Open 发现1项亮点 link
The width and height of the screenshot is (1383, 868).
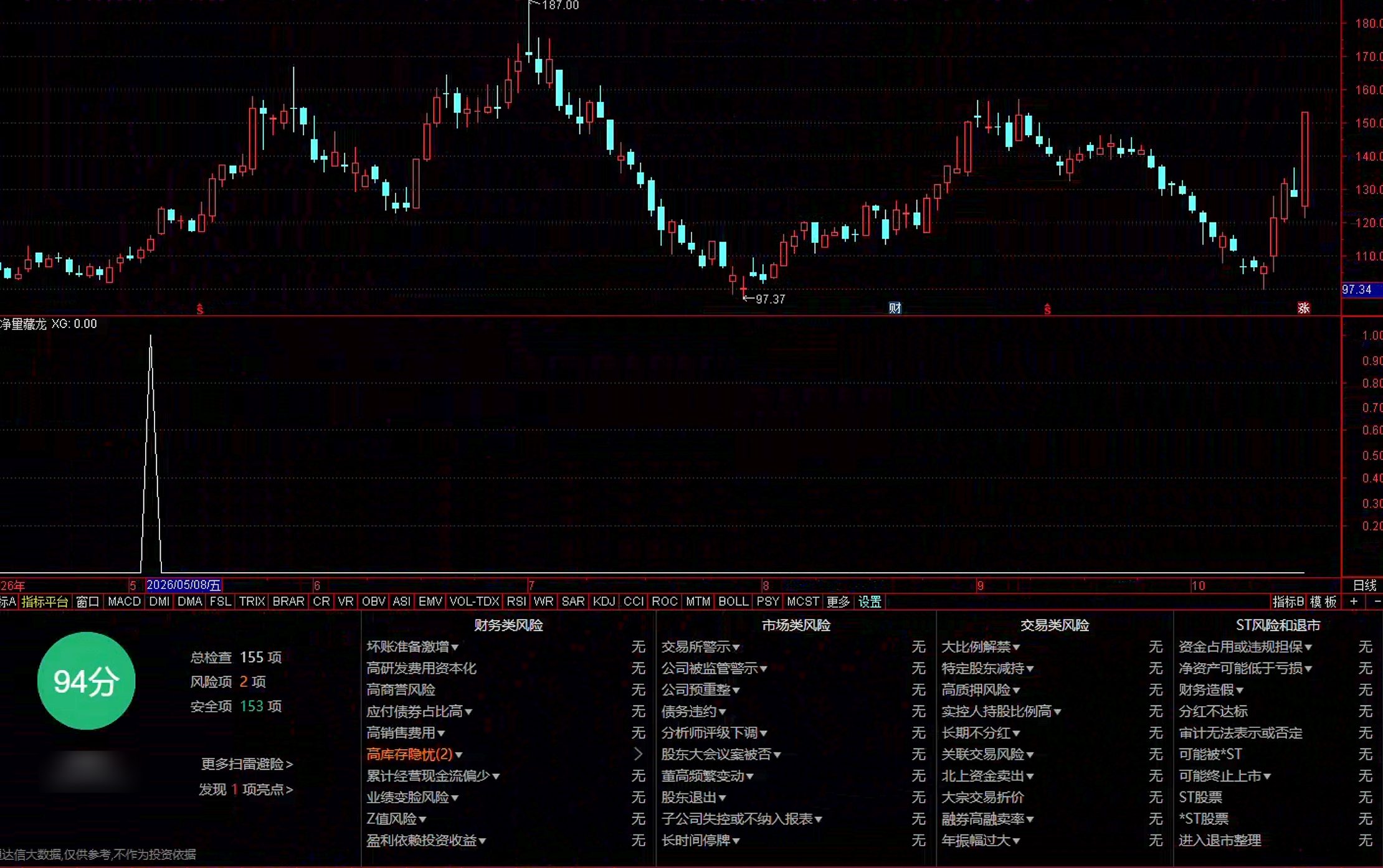tap(245, 790)
